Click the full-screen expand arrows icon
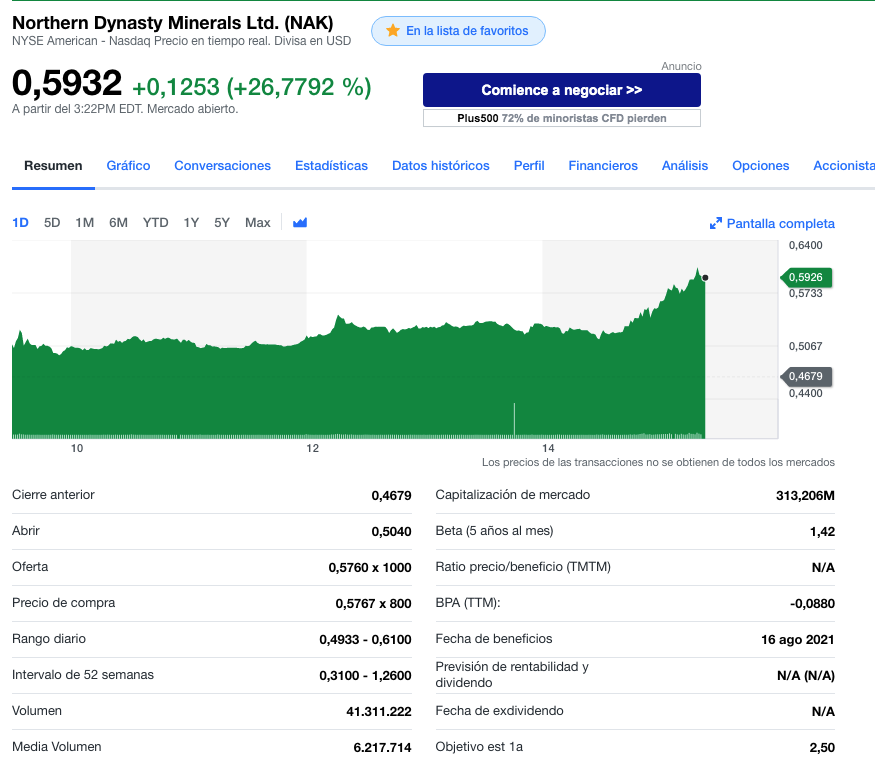875x771 pixels. pyautogui.click(x=715, y=223)
